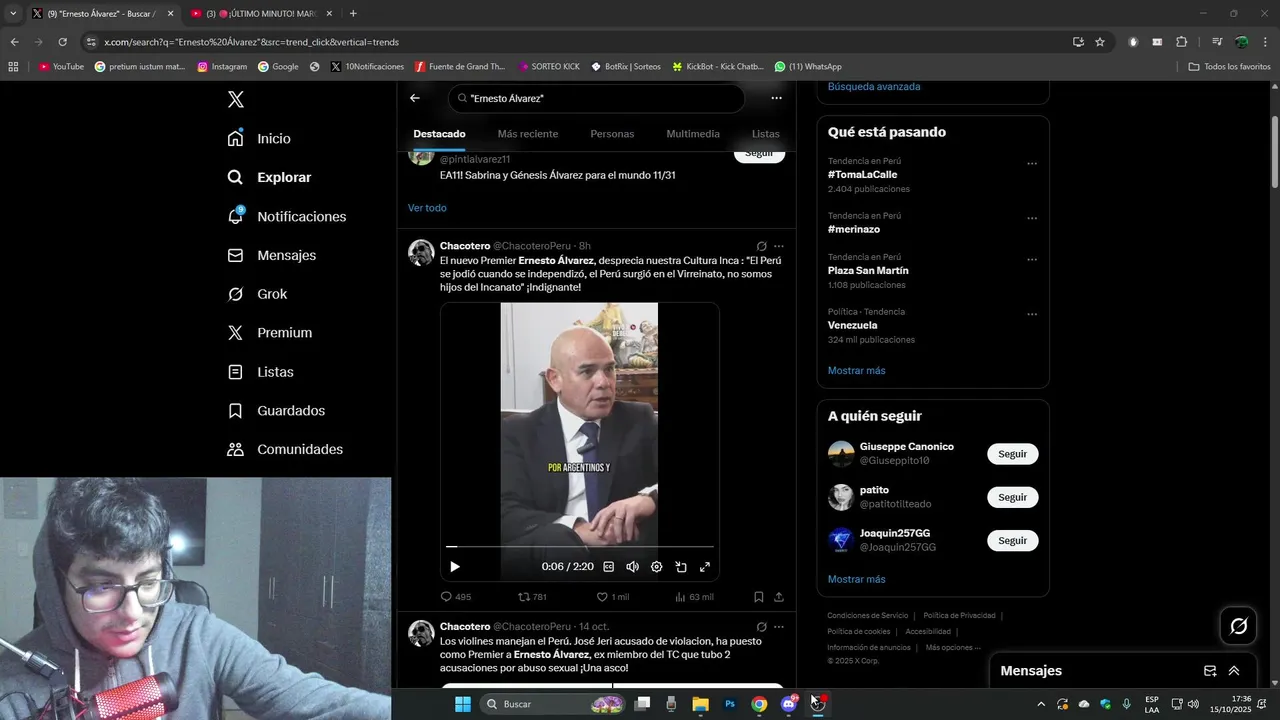Viewport: 1280px width, 720px height.
Task: Click the Ver todo link
Action: click(x=427, y=208)
